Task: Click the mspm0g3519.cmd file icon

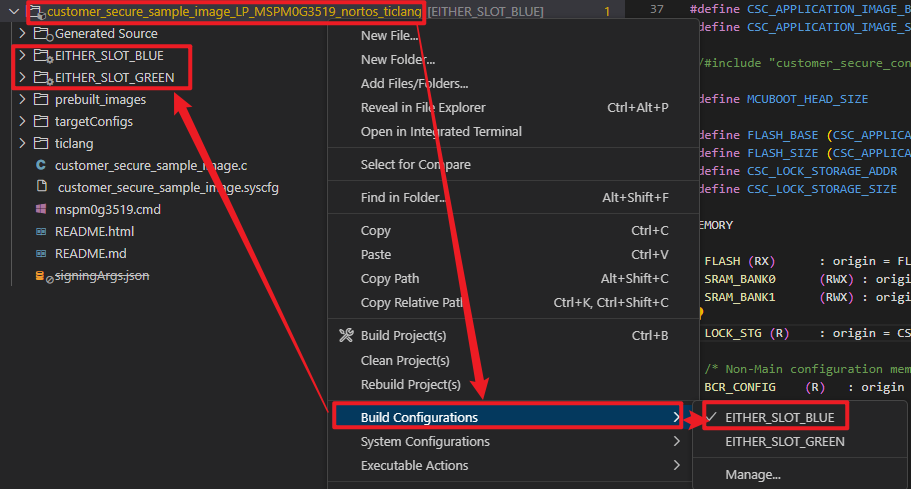Action: pyautogui.click(x=41, y=209)
